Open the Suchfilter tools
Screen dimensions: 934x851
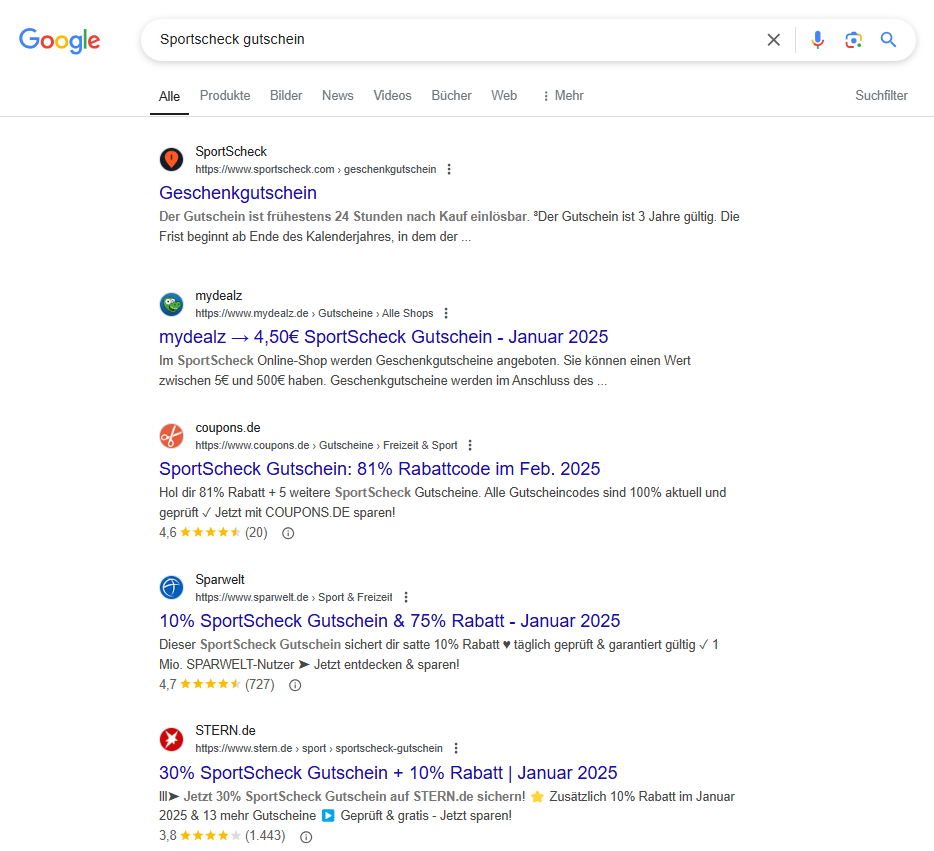click(x=881, y=96)
